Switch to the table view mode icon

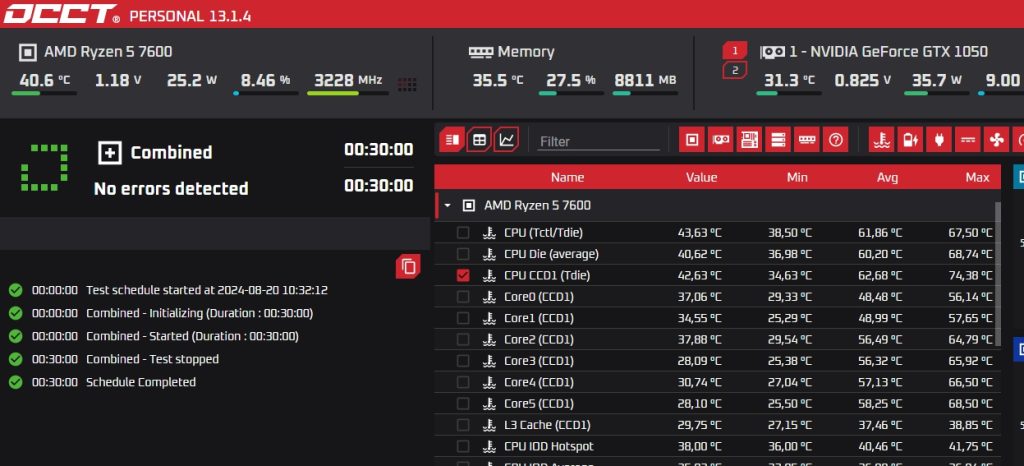pyautogui.click(x=479, y=140)
